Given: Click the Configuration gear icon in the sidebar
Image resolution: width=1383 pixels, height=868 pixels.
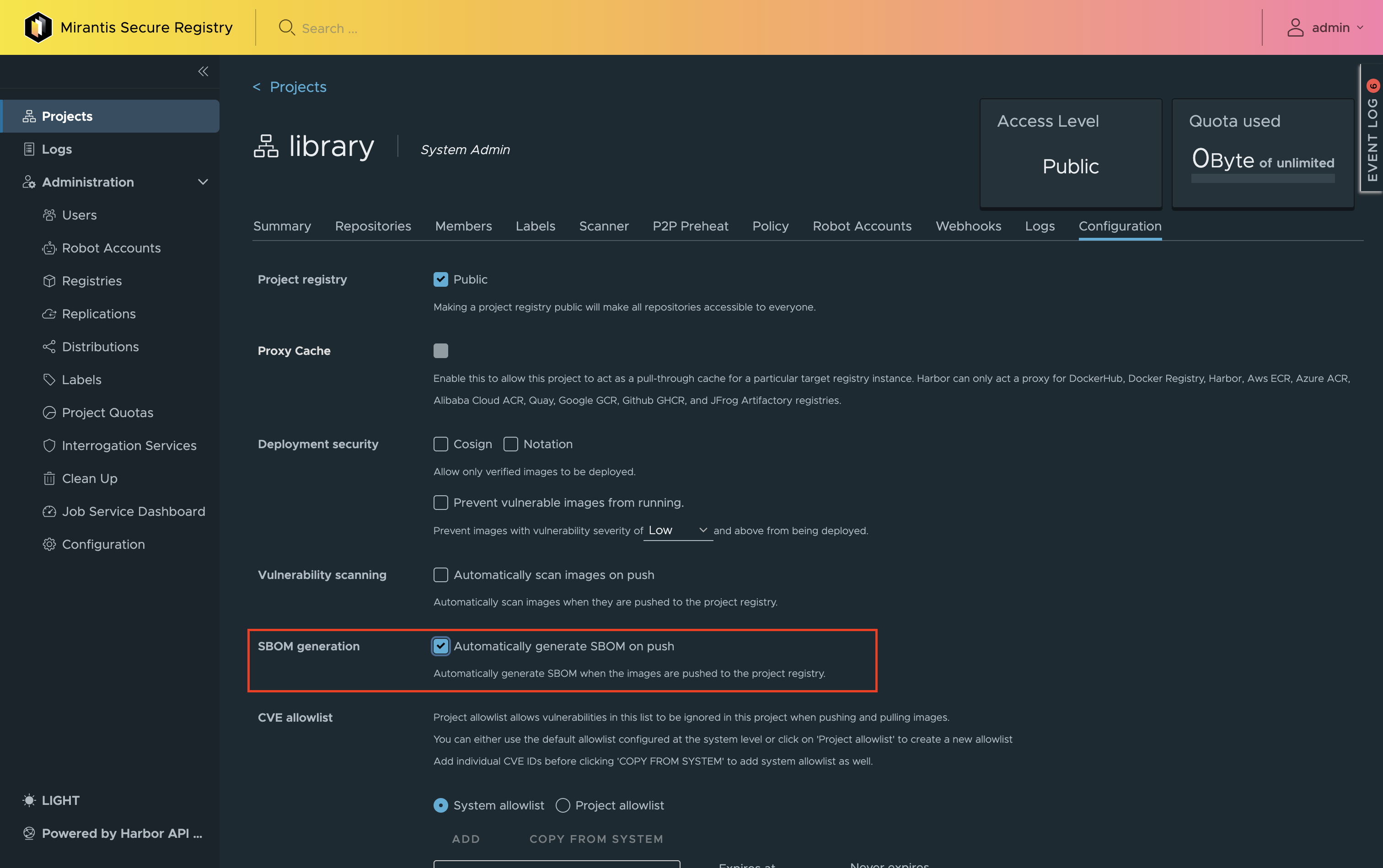Looking at the screenshot, I should point(49,544).
